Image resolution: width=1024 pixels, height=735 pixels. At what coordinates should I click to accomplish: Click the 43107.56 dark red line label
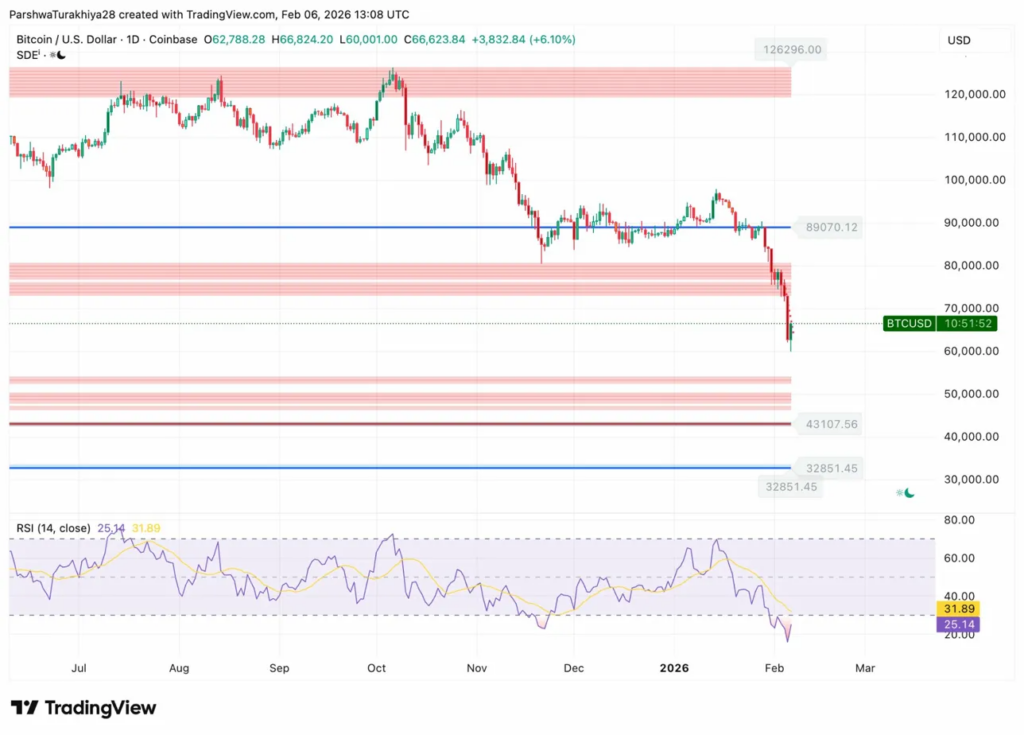(831, 424)
